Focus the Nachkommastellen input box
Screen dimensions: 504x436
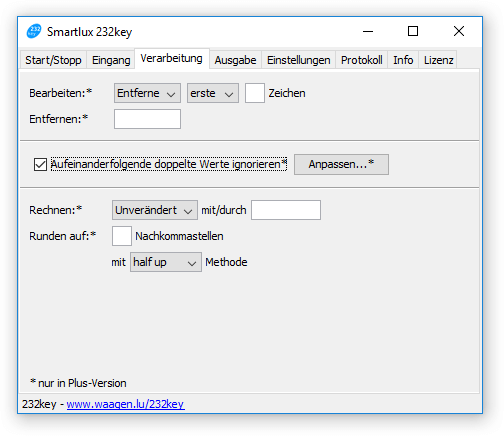click(122, 236)
